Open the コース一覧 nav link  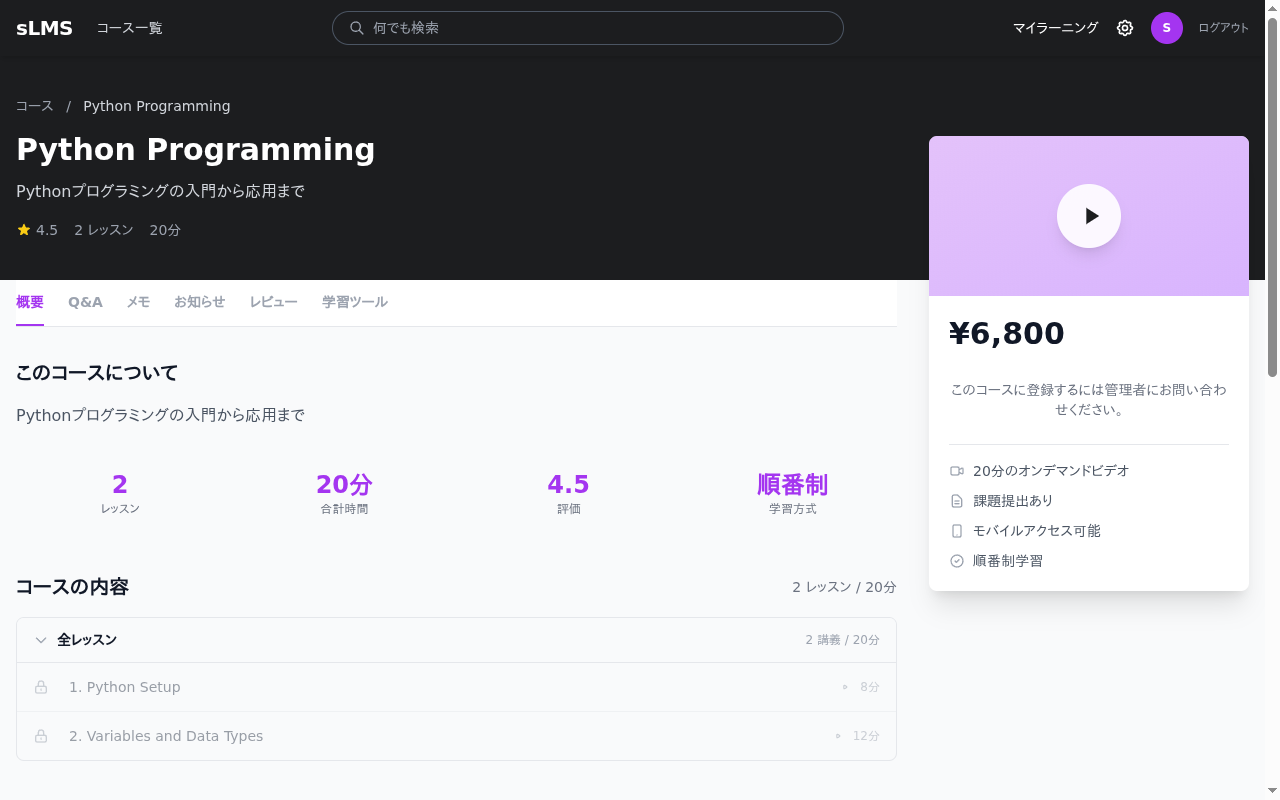click(129, 28)
